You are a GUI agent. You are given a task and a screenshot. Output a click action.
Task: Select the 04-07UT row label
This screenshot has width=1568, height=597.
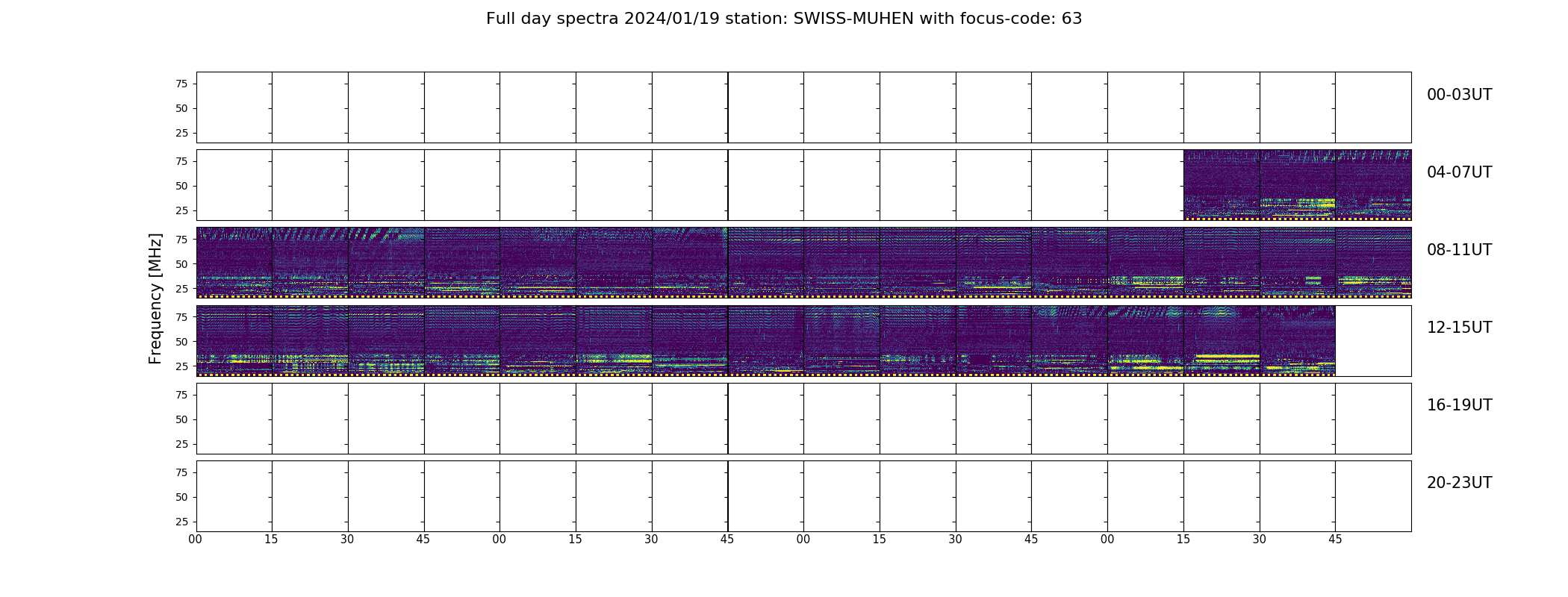[1459, 172]
